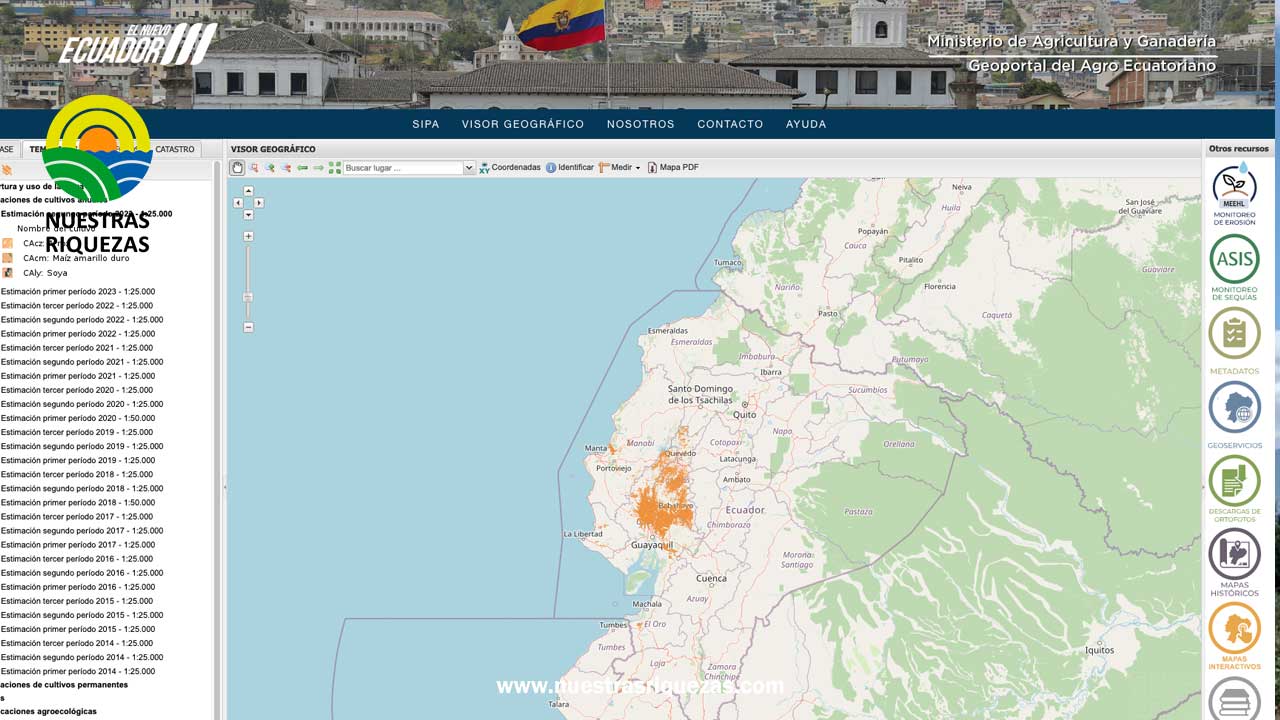Open the Buscar lugar dropdown arrow
Viewport: 1280px width, 720px height.
pyautogui.click(x=469, y=167)
